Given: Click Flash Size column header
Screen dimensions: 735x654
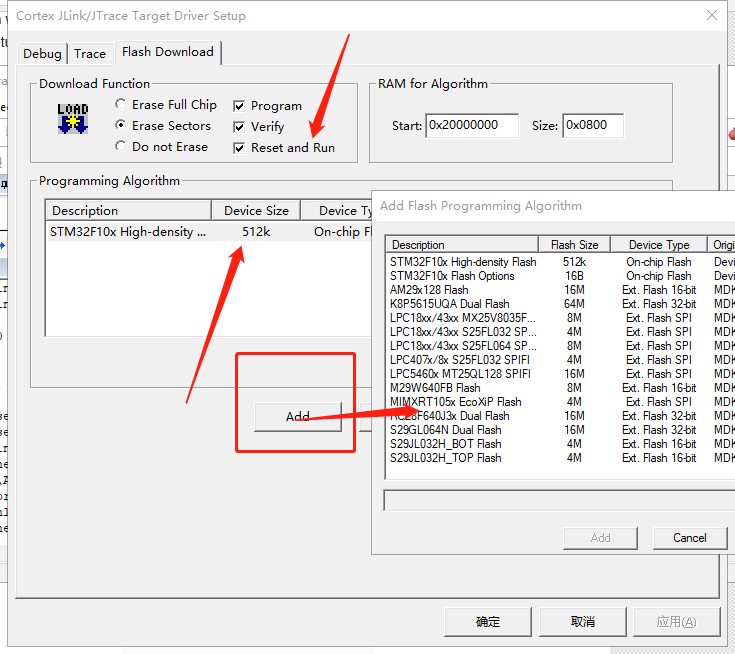Looking at the screenshot, I should [x=574, y=245].
